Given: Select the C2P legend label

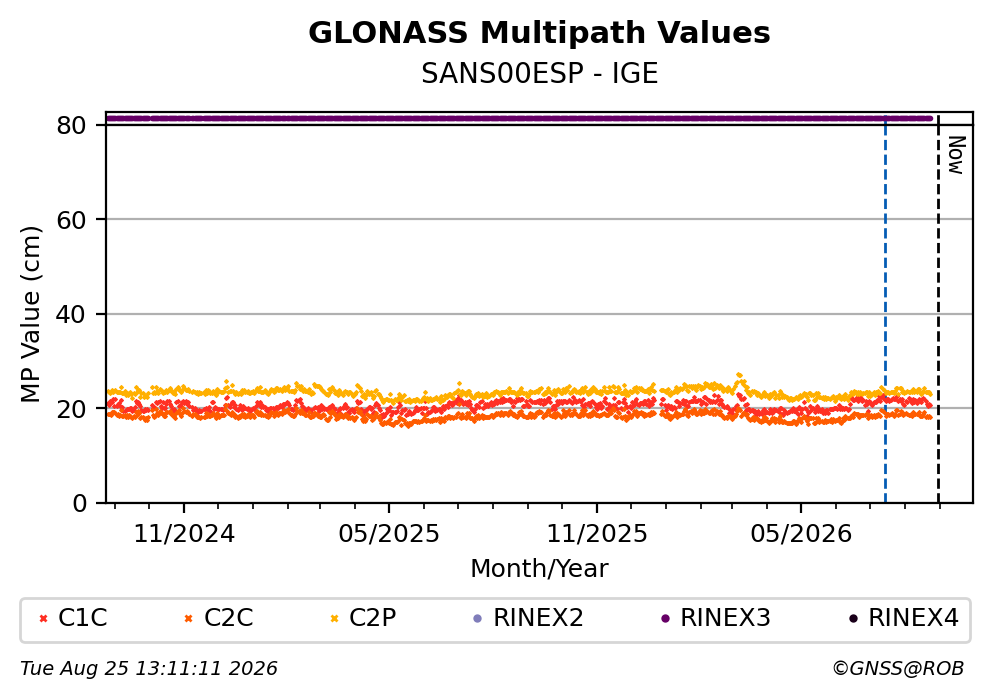Looking at the screenshot, I should [372, 618].
